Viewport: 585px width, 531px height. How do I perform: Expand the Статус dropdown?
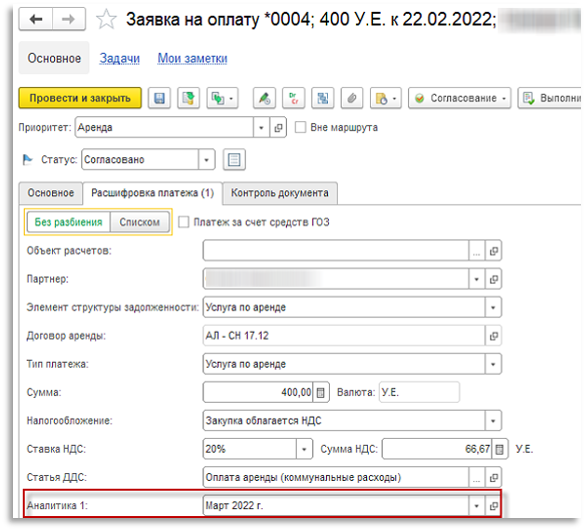[206, 160]
